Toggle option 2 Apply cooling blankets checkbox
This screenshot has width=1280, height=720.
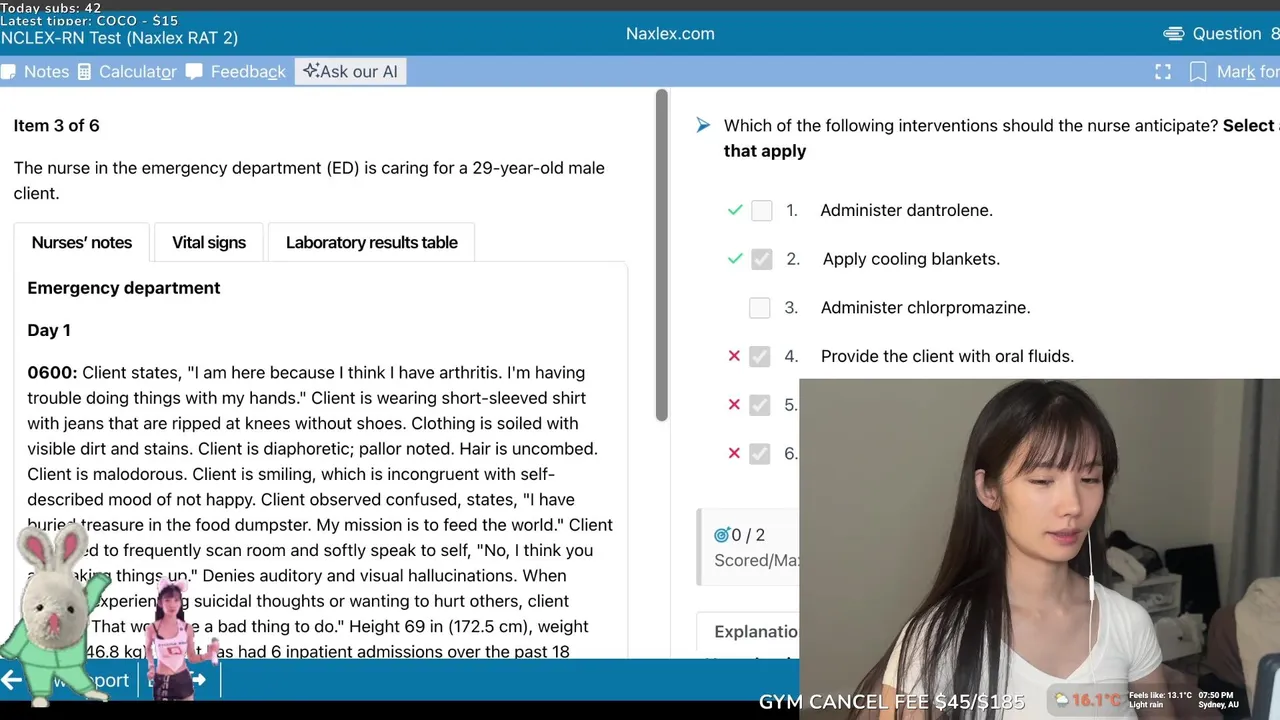762,259
